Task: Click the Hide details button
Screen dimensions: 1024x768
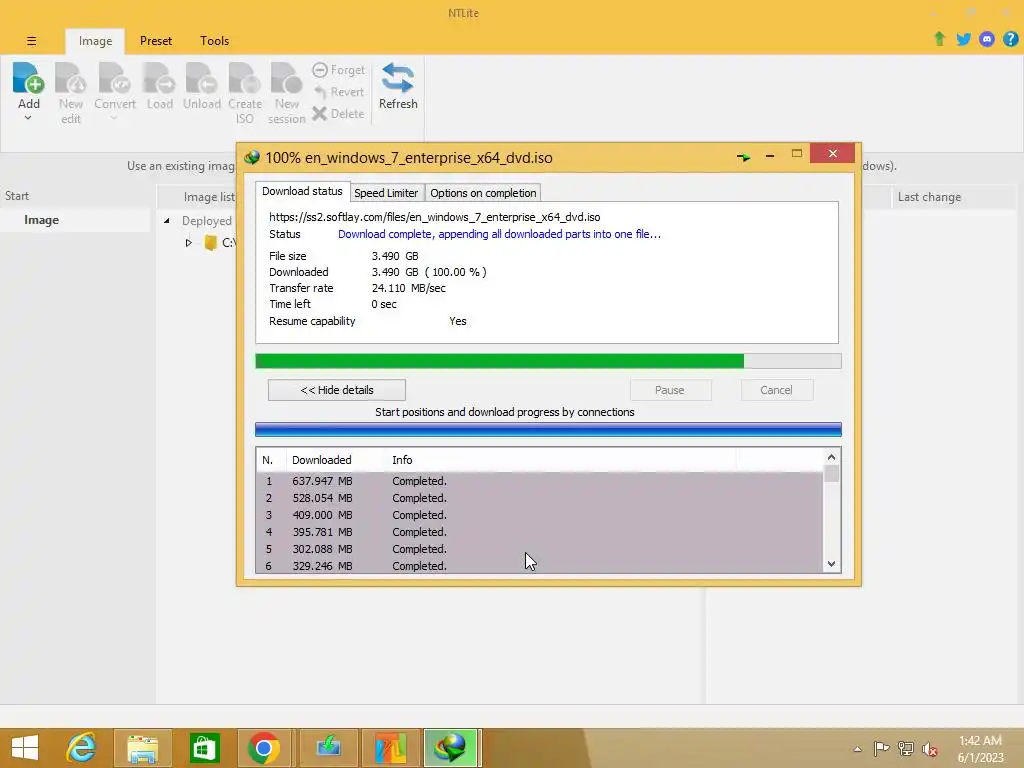Action: coord(337,390)
